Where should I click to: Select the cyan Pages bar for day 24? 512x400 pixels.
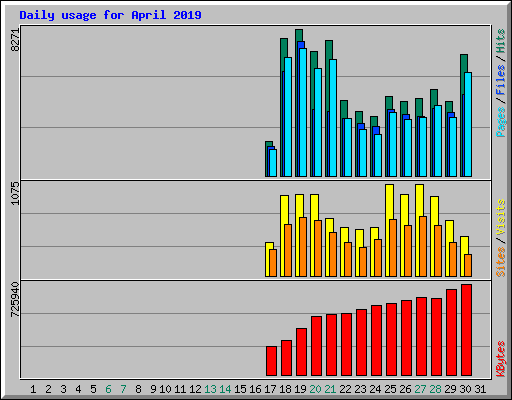click(378, 155)
